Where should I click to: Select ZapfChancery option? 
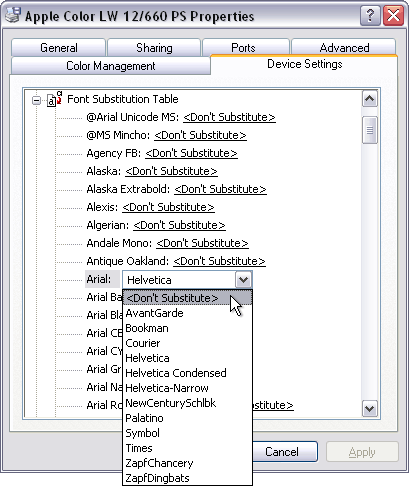[188, 463]
